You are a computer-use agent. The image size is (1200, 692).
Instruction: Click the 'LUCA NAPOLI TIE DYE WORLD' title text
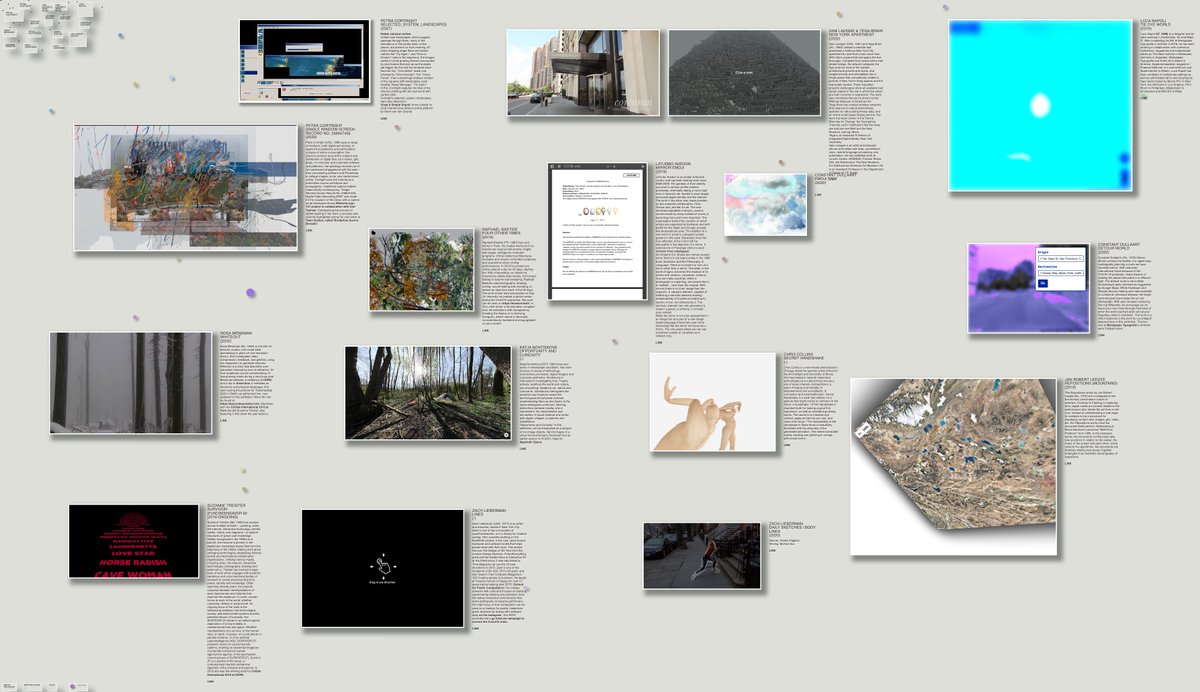pyautogui.click(x=1157, y=25)
